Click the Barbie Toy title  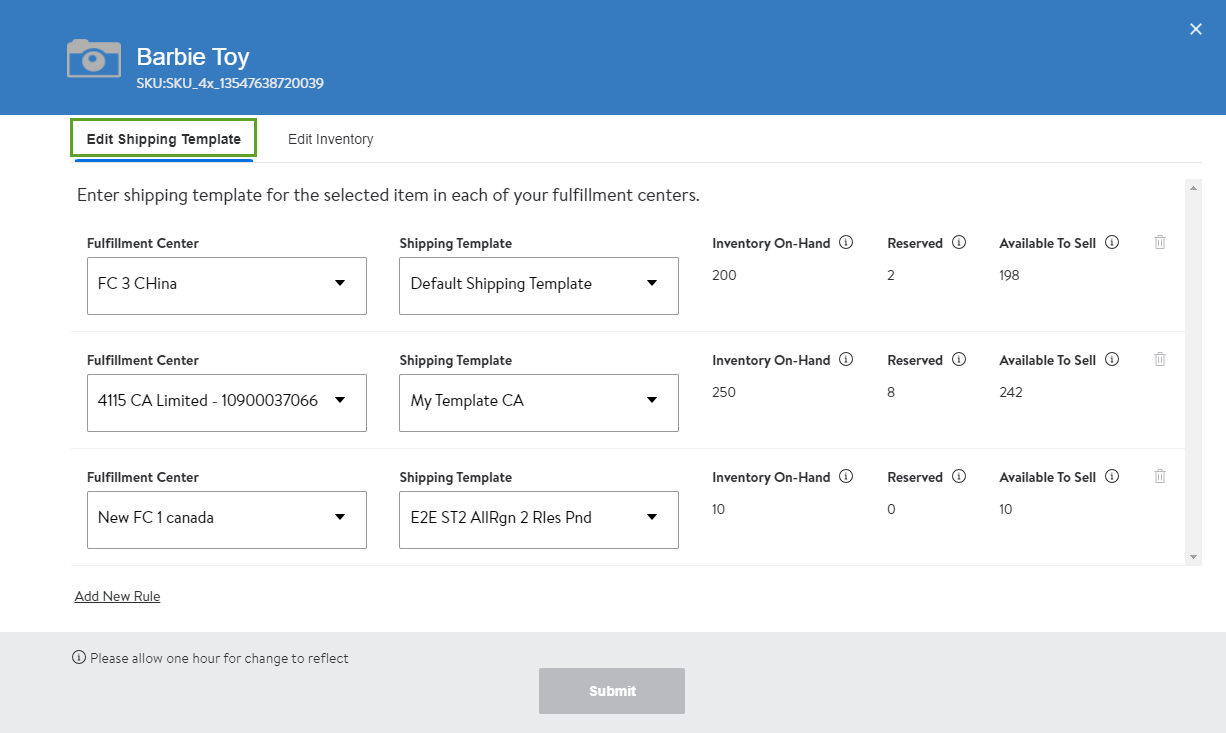(193, 56)
